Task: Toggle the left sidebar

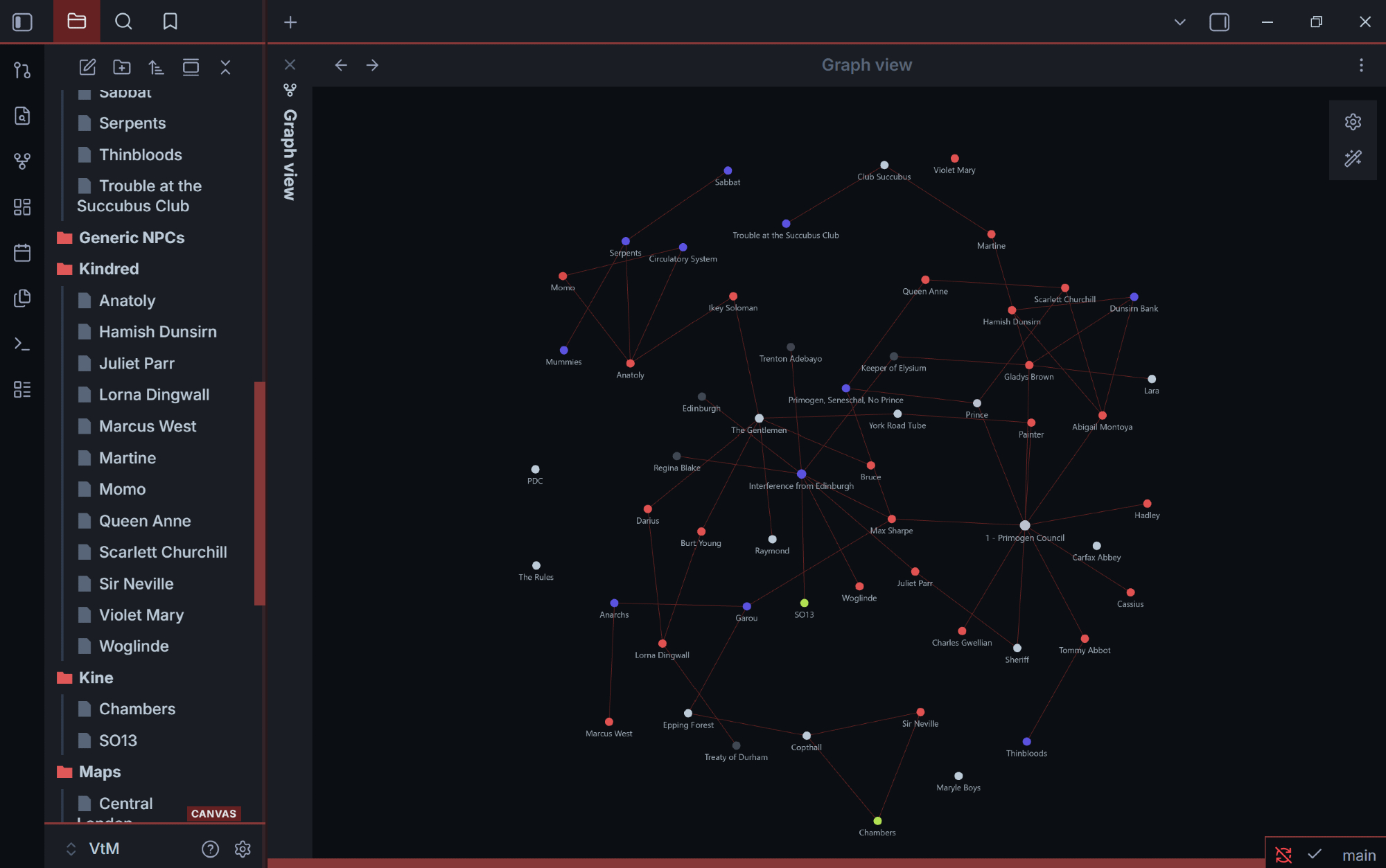Action: tap(22, 21)
